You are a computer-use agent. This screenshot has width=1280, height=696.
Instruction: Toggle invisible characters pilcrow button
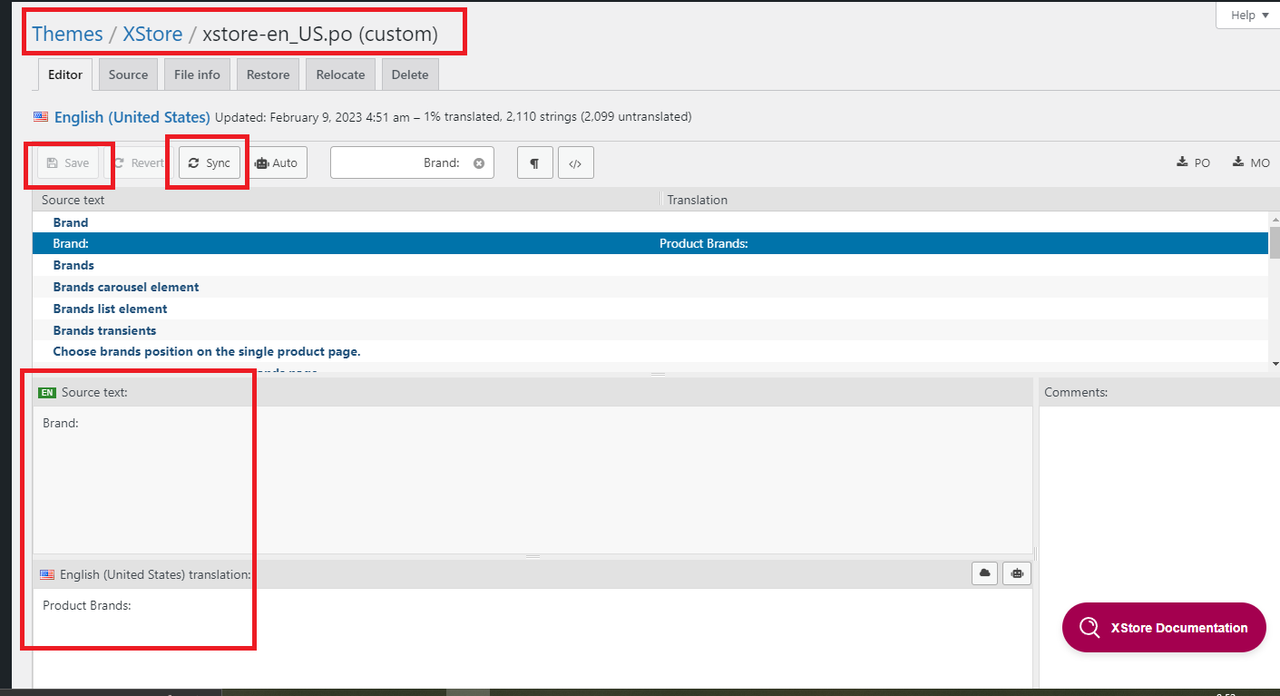coord(535,163)
